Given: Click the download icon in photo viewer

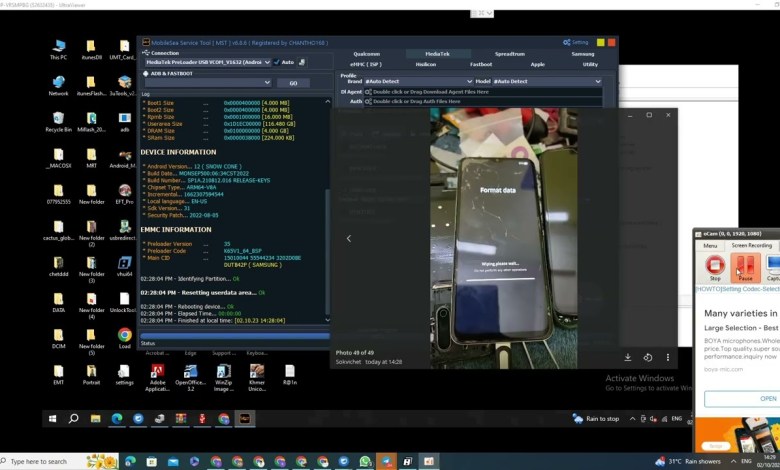Looking at the screenshot, I should pos(628,357).
